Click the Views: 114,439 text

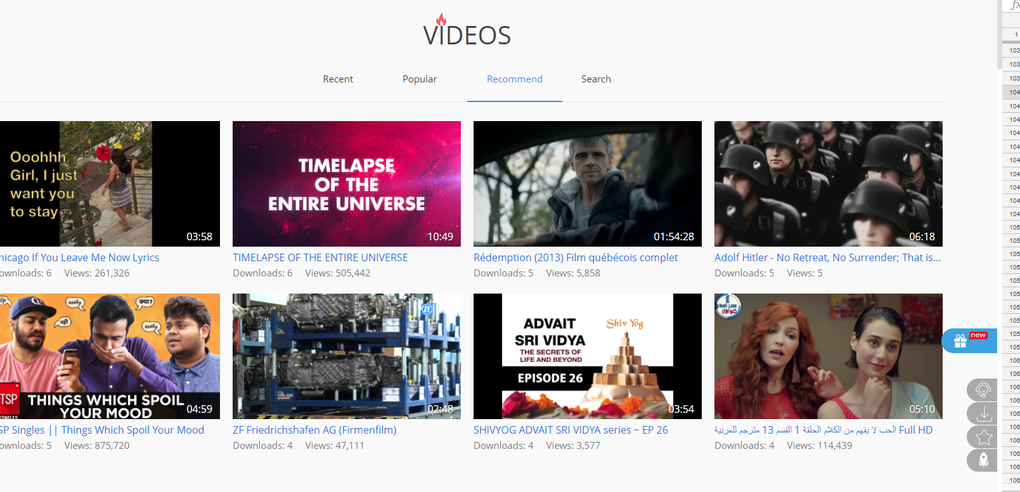coord(820,445)
